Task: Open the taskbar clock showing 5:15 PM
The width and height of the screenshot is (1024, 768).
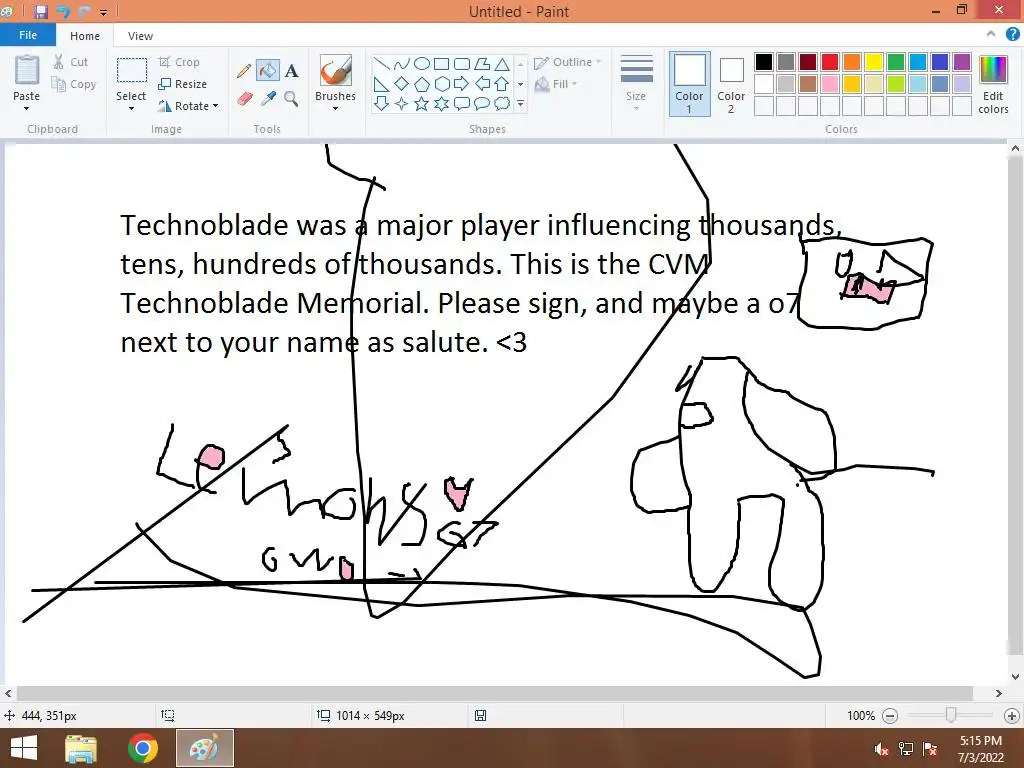Action: [980, 749]
